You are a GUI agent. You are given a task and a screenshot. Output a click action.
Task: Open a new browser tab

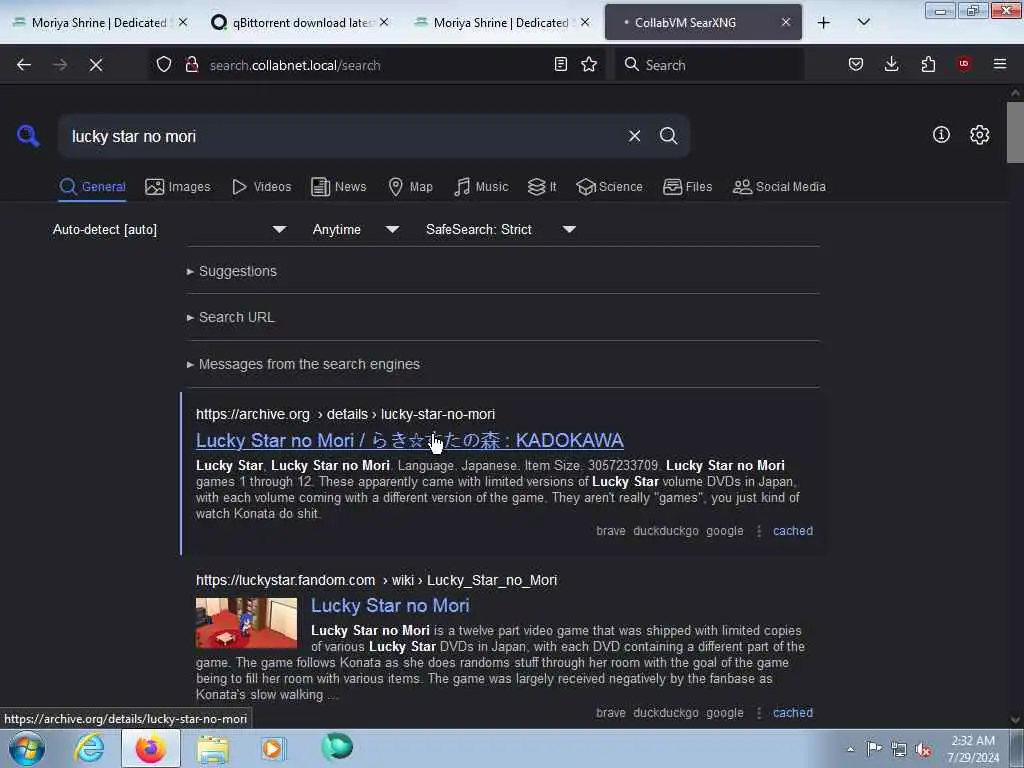[x=824, y=22]
